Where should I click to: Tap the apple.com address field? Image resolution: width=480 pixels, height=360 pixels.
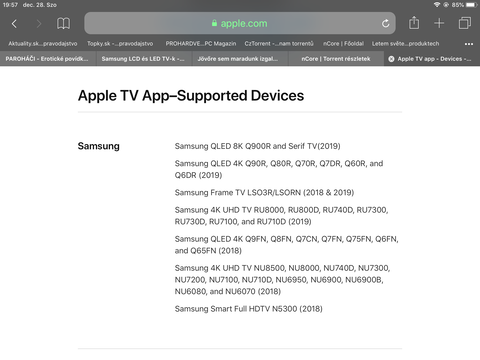tap(240, 23)
